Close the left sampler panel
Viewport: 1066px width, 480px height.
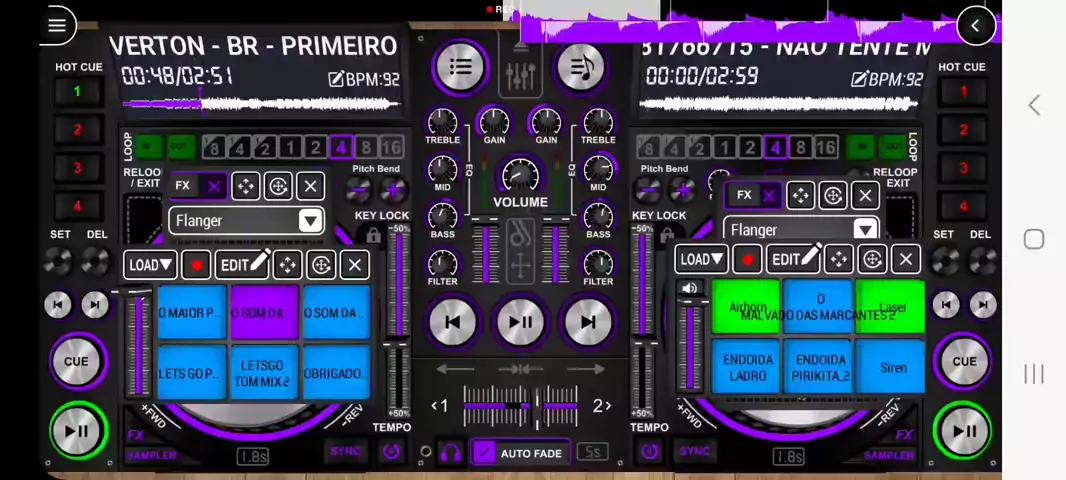(354, 265)
